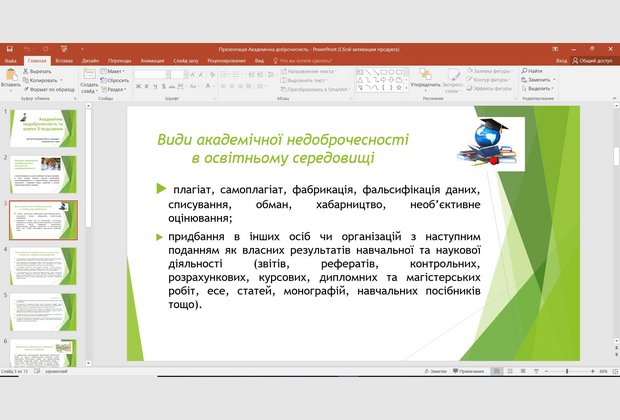Click the Undo arrow in title bar
Viewport: 620px width, 420px height.
pyautogui.click(x=27, y=49)
